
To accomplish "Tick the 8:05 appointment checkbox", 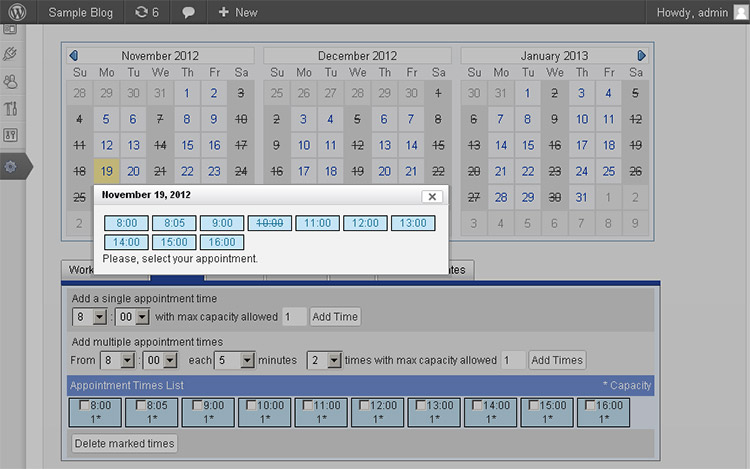I will [x=141, y=405].
